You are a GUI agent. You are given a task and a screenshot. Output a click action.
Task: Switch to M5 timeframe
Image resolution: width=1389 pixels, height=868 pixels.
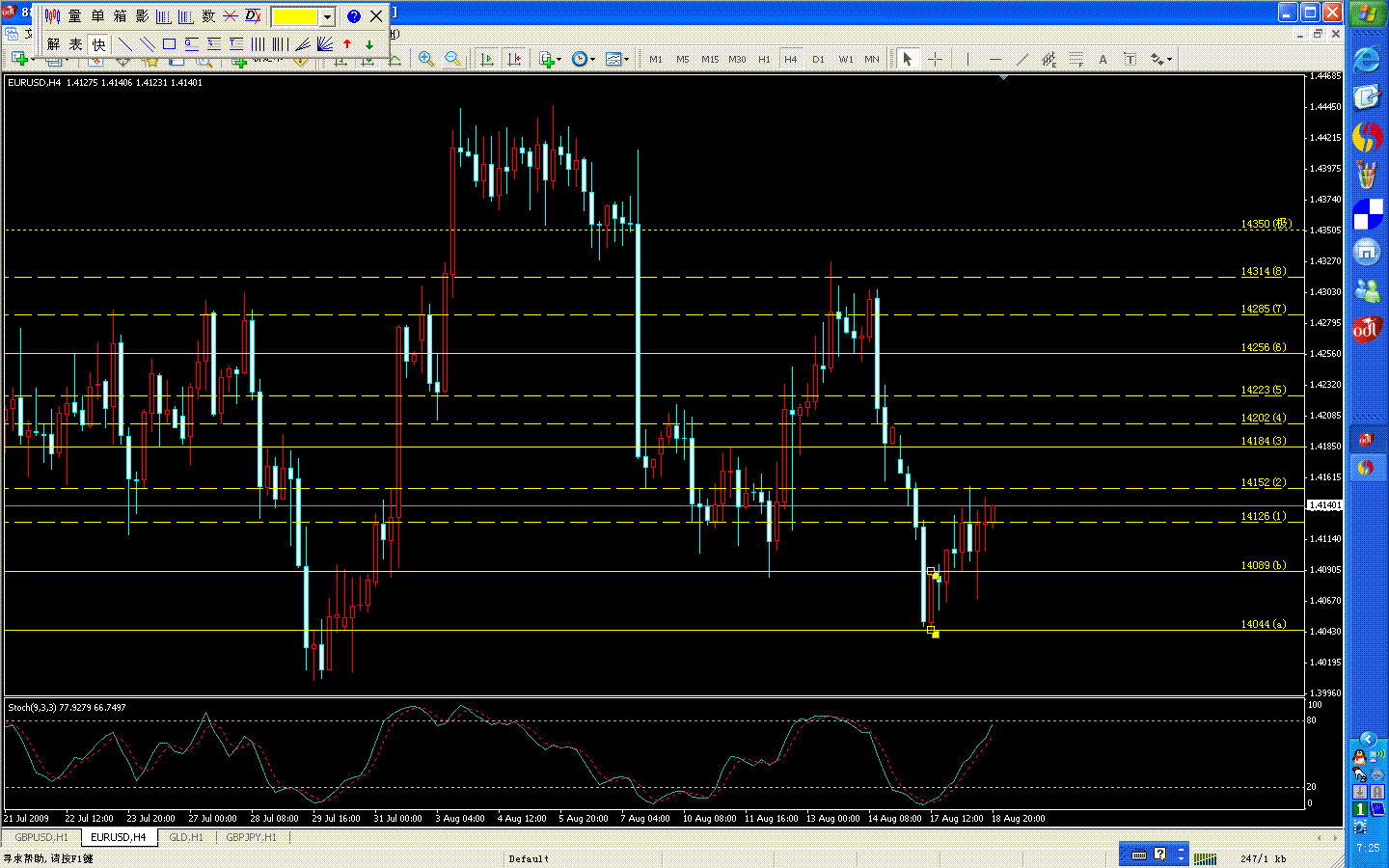click(683, 60)
